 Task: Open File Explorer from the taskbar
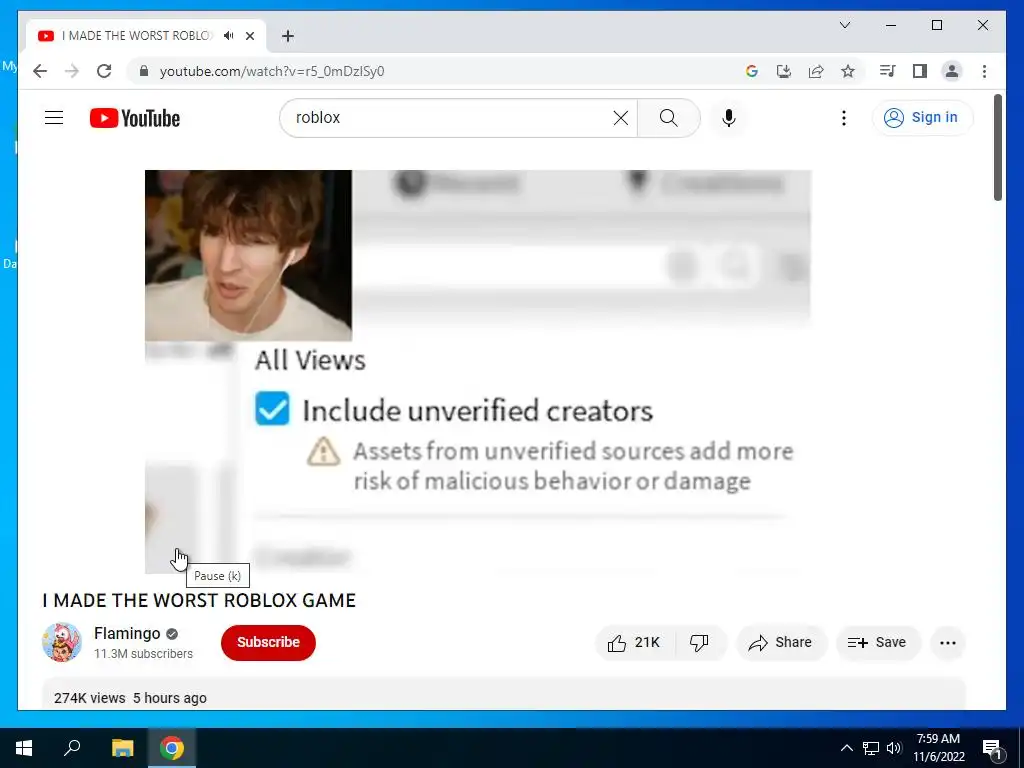(122, 748)
